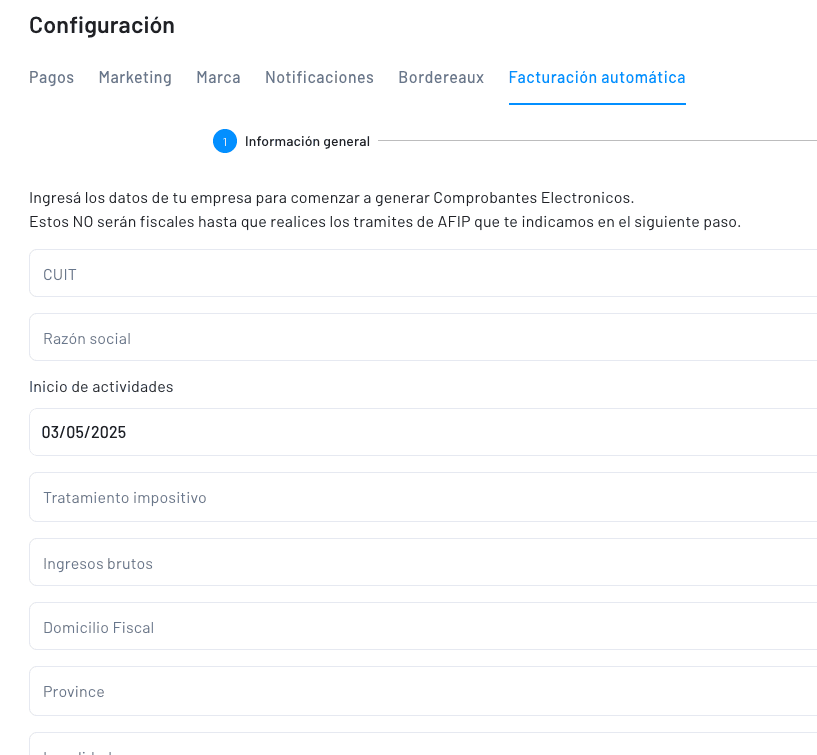Open the Notificaciones tab

(319, 77)
